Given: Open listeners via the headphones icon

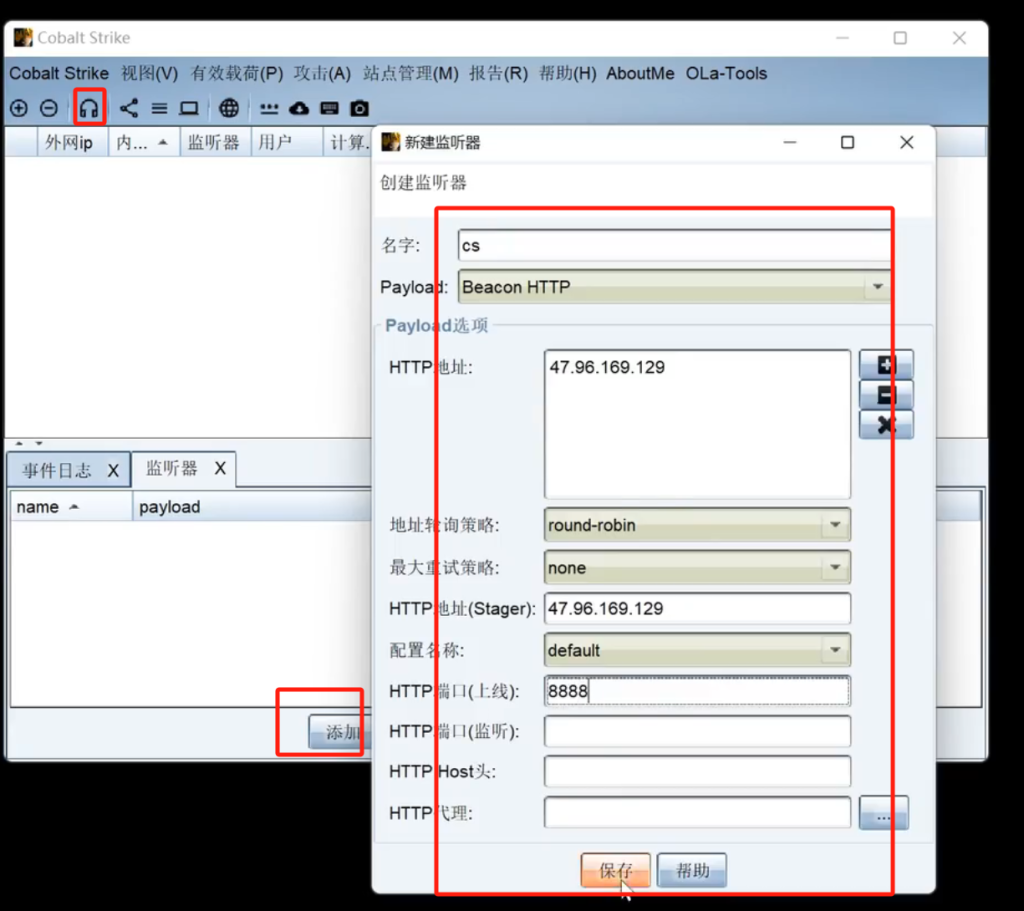Looking at the screenshot, I should click(89, 108).
